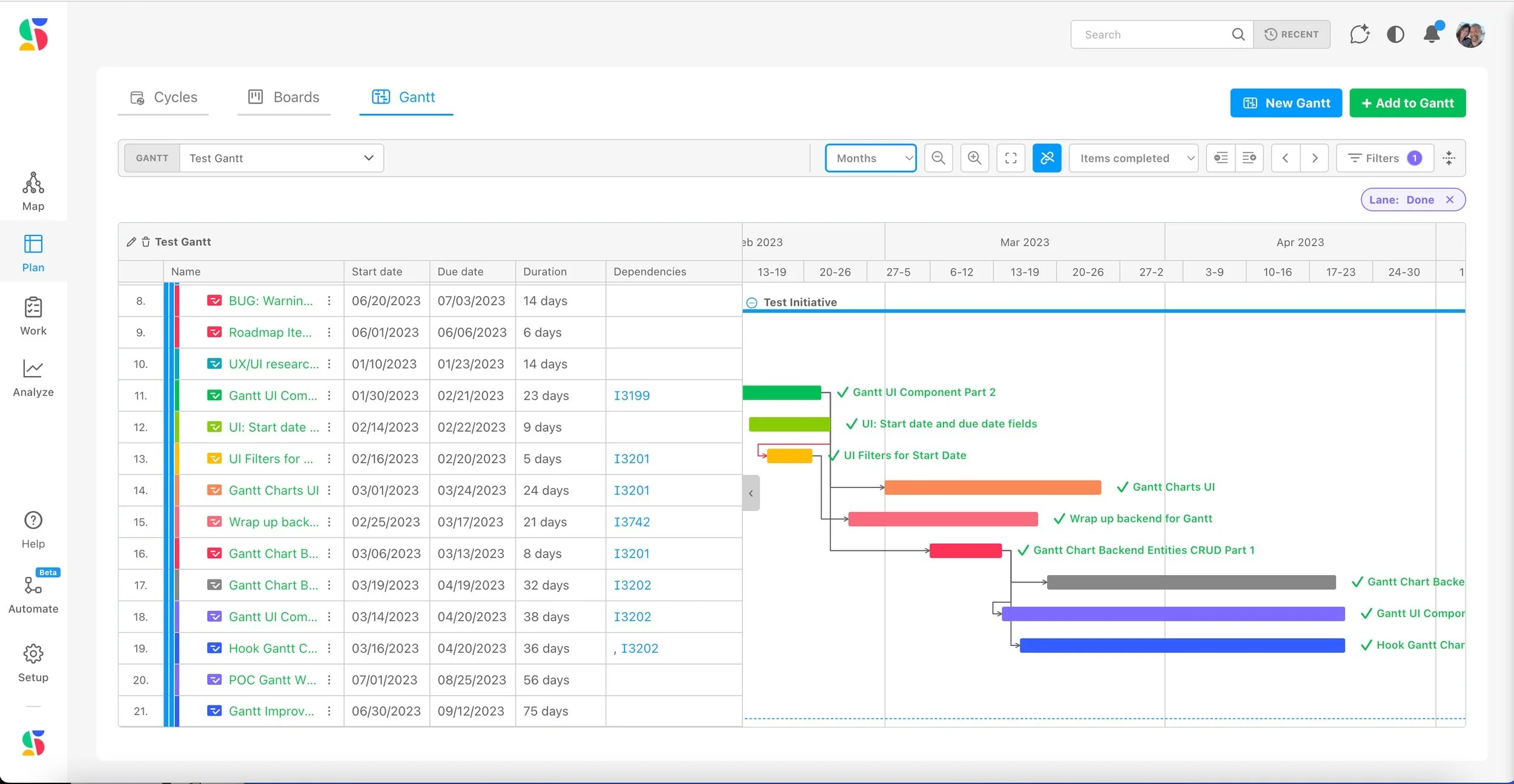Switch to the Boards tab
This screenshot has height=784, width=1514.
tap(283, 97)
